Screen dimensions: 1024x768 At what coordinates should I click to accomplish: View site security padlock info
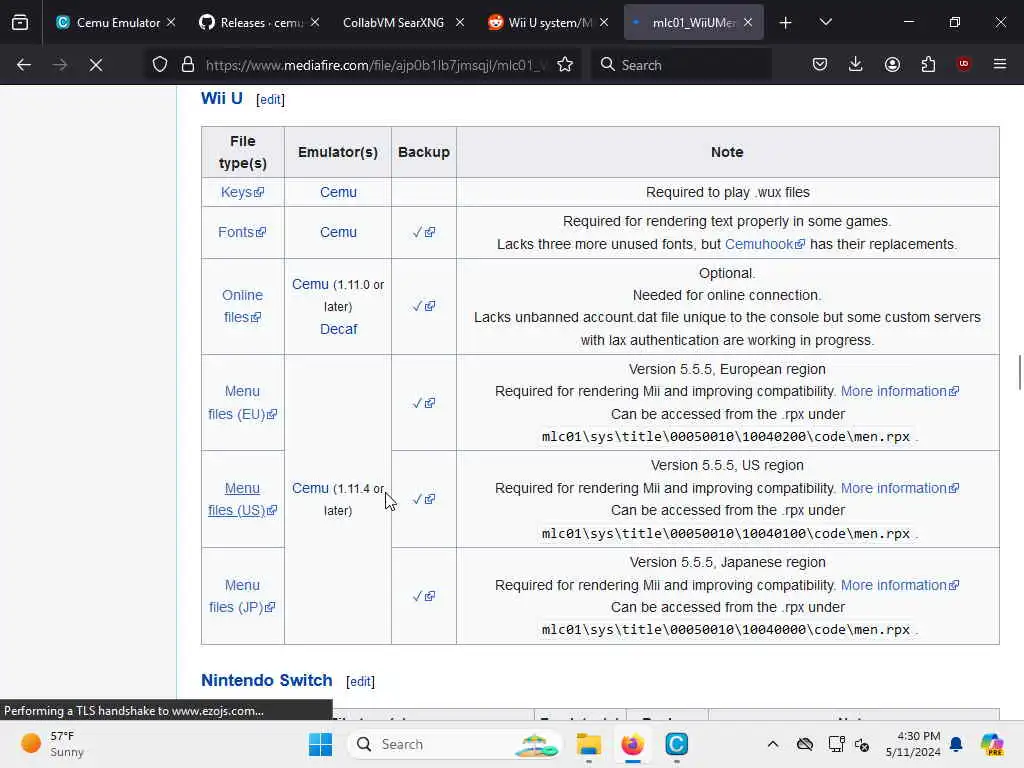click(188, 65)
